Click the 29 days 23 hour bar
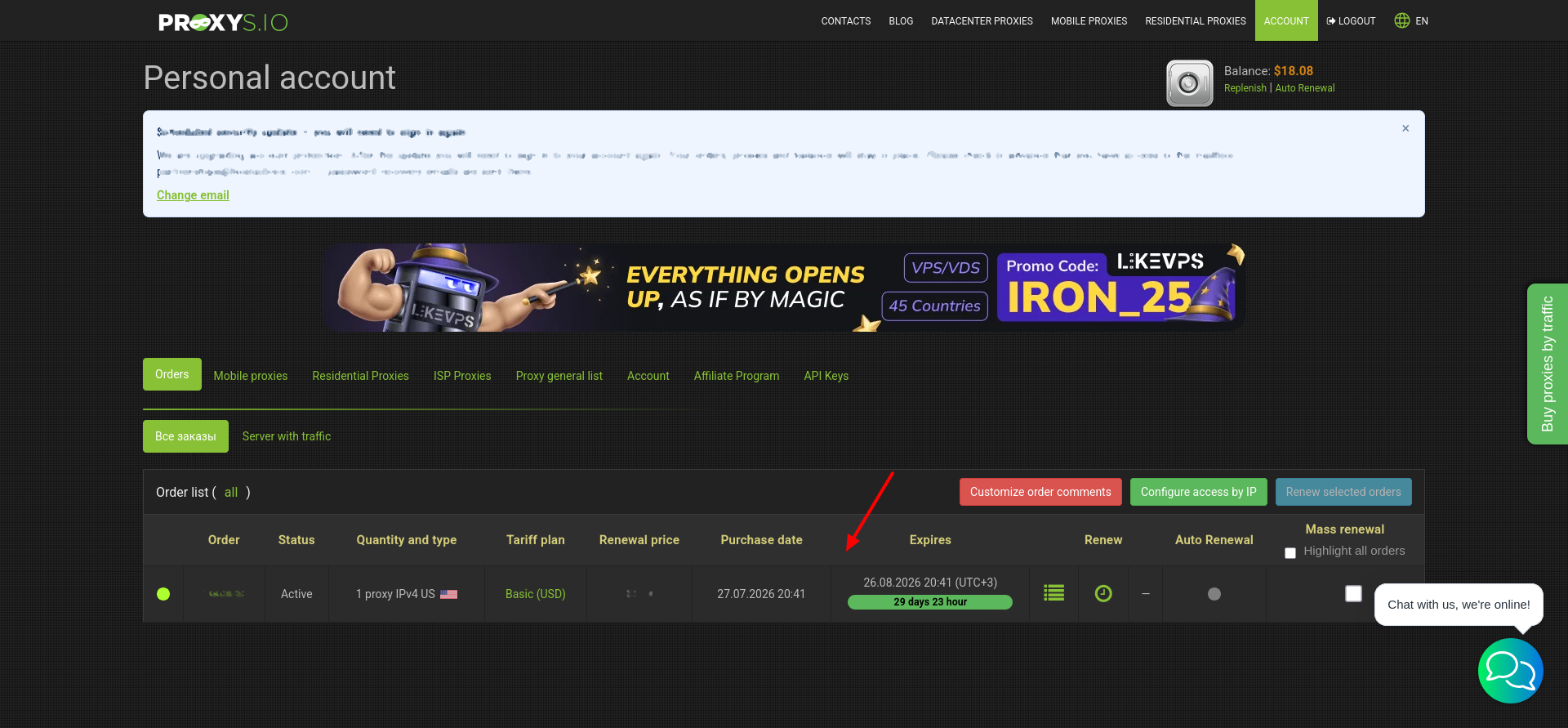 930,602
